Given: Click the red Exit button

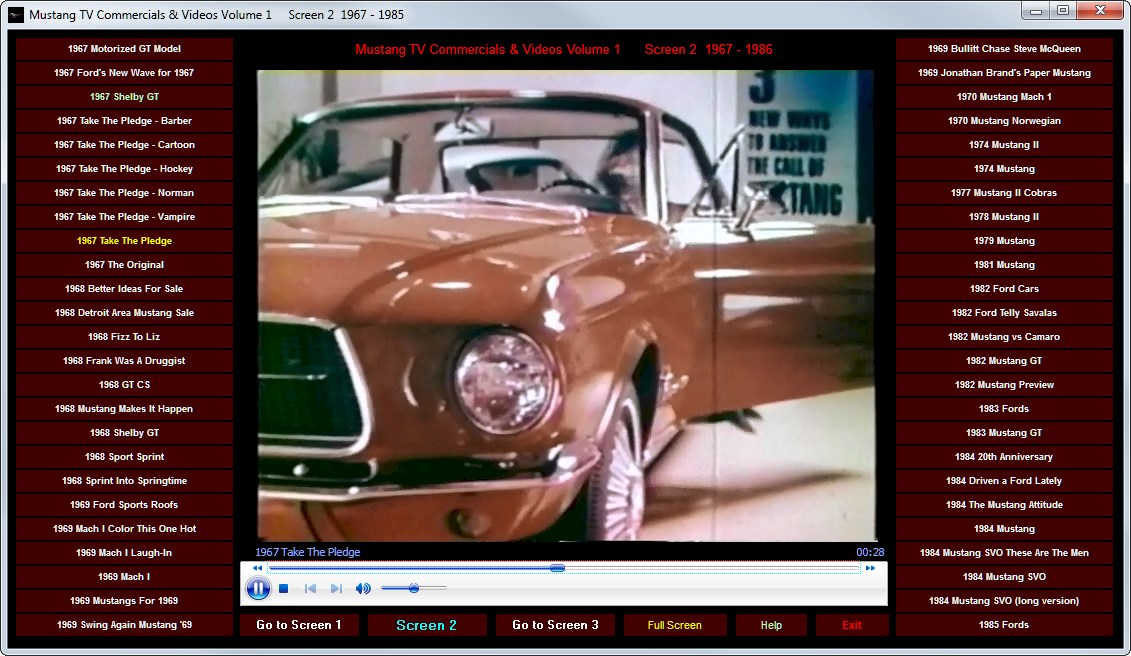Looking at the screenshot, I should coord(852,625).
